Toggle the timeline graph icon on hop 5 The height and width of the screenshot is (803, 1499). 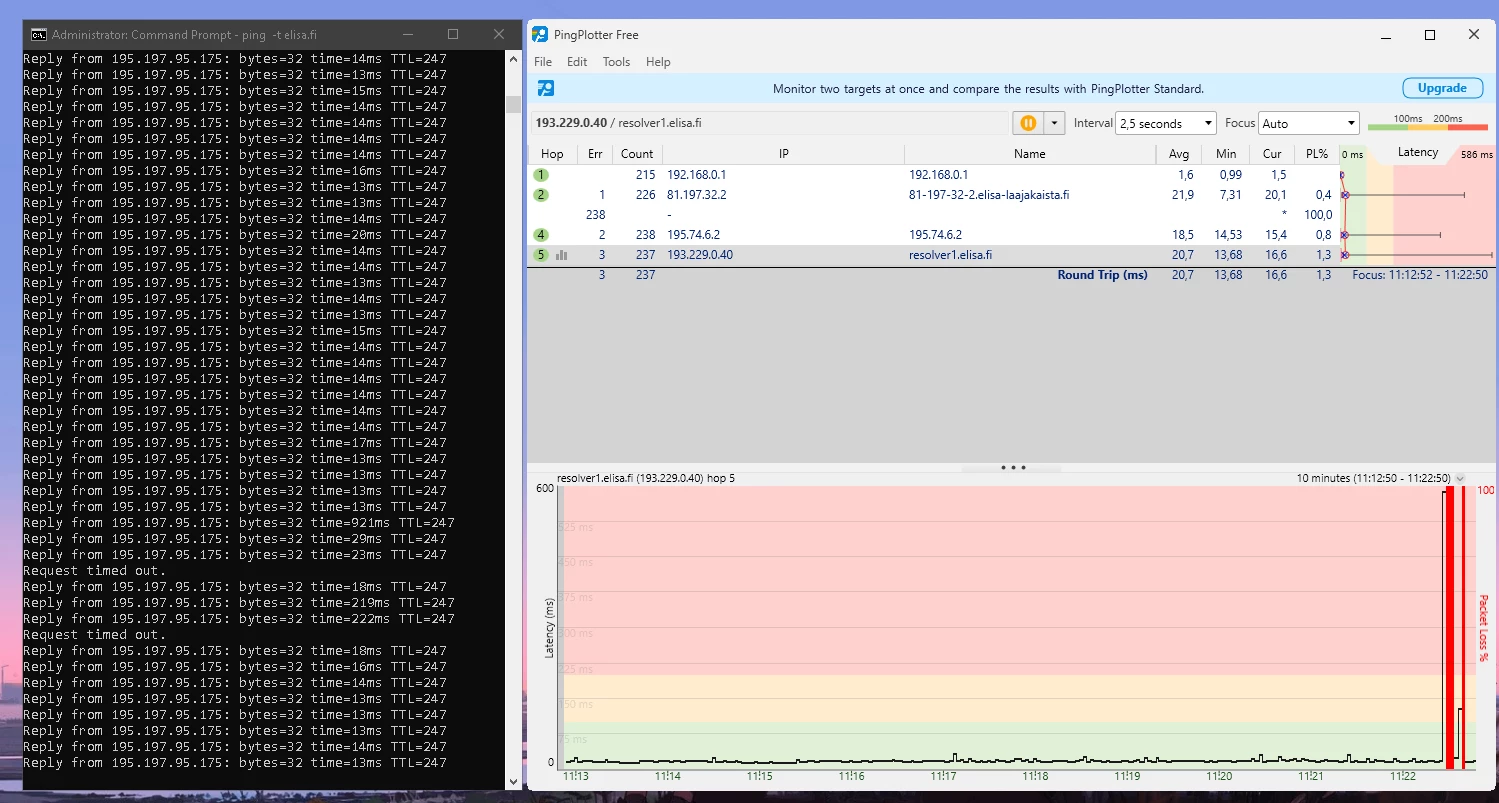click(561, 255)
